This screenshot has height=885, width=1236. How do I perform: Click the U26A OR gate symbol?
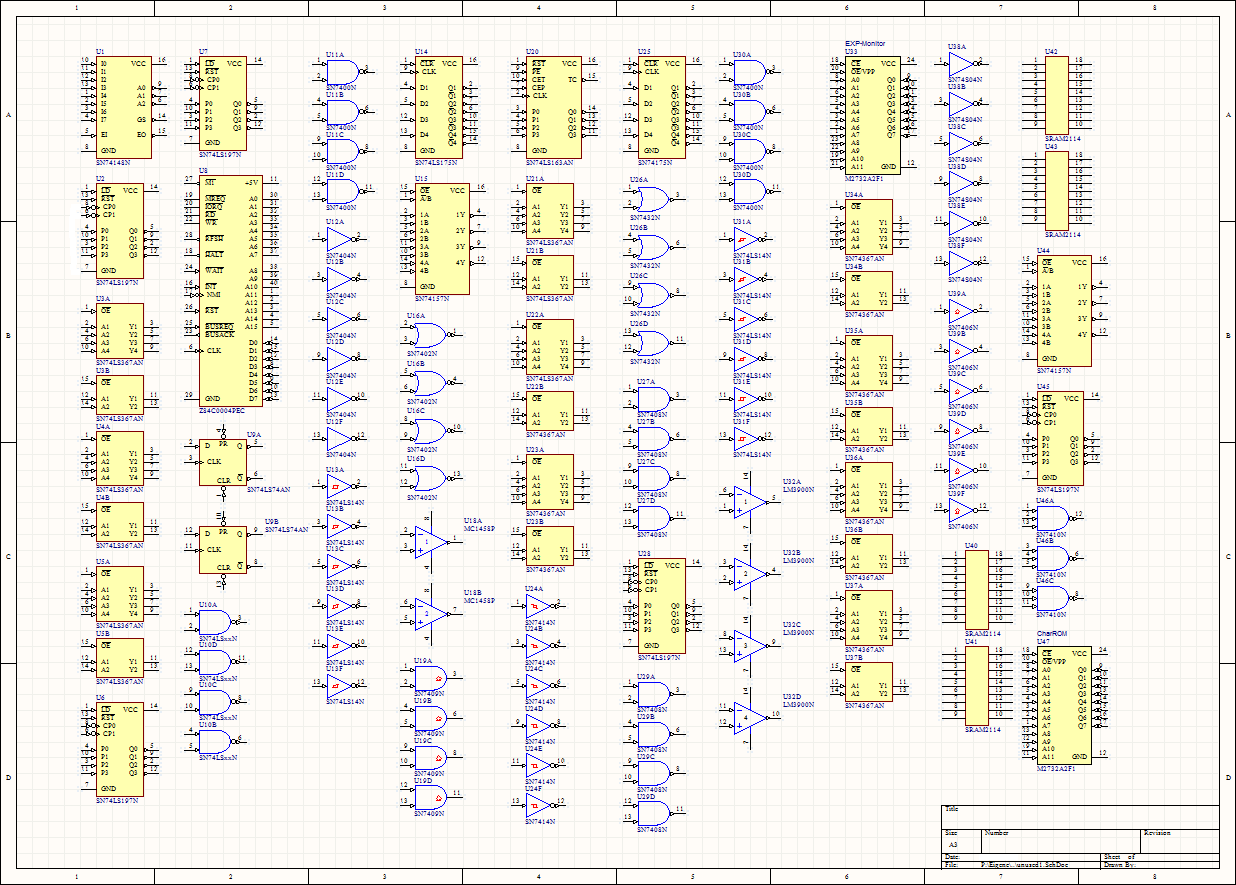click(653, 198)
